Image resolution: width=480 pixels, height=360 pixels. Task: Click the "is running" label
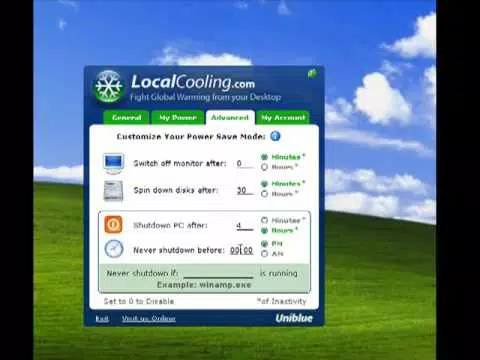tap(279, 273)
